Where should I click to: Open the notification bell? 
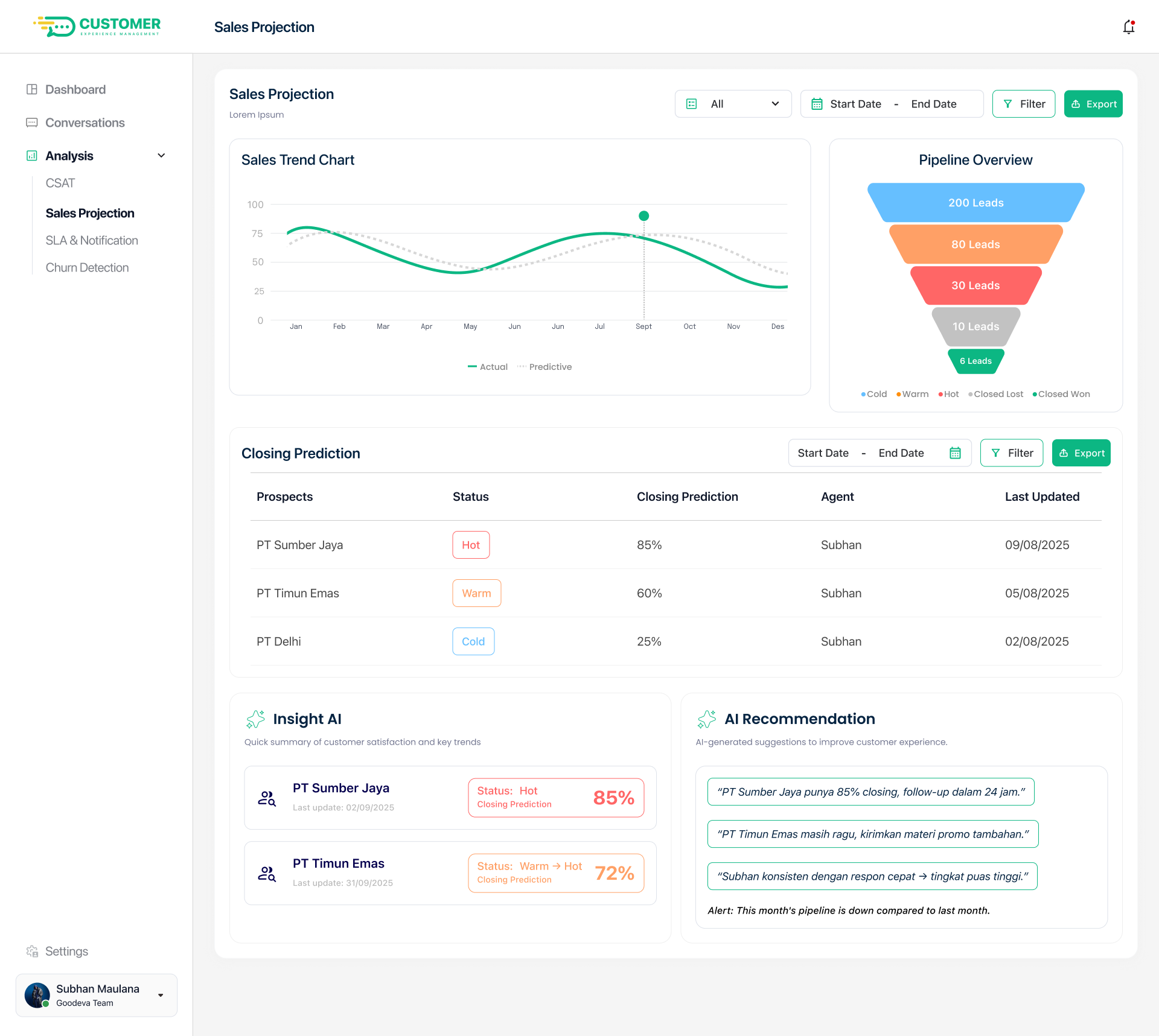(x=1128, y=27)
